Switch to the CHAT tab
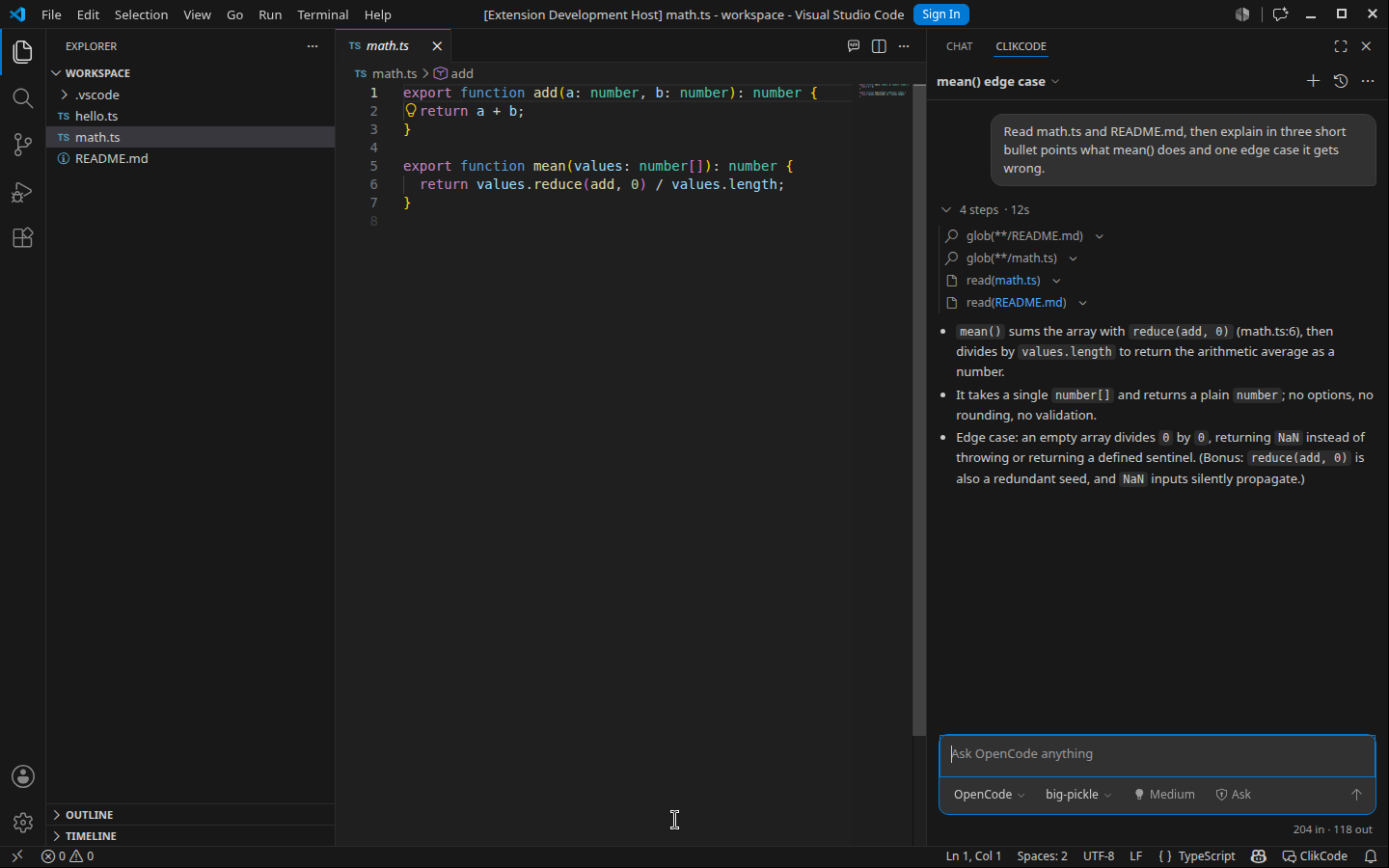 [959, 46]
